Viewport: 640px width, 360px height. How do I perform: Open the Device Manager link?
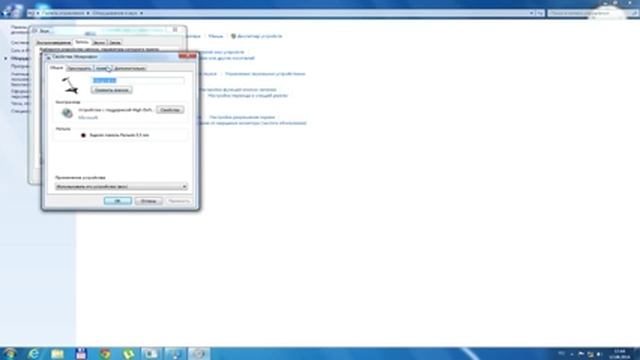pos(260,36)
